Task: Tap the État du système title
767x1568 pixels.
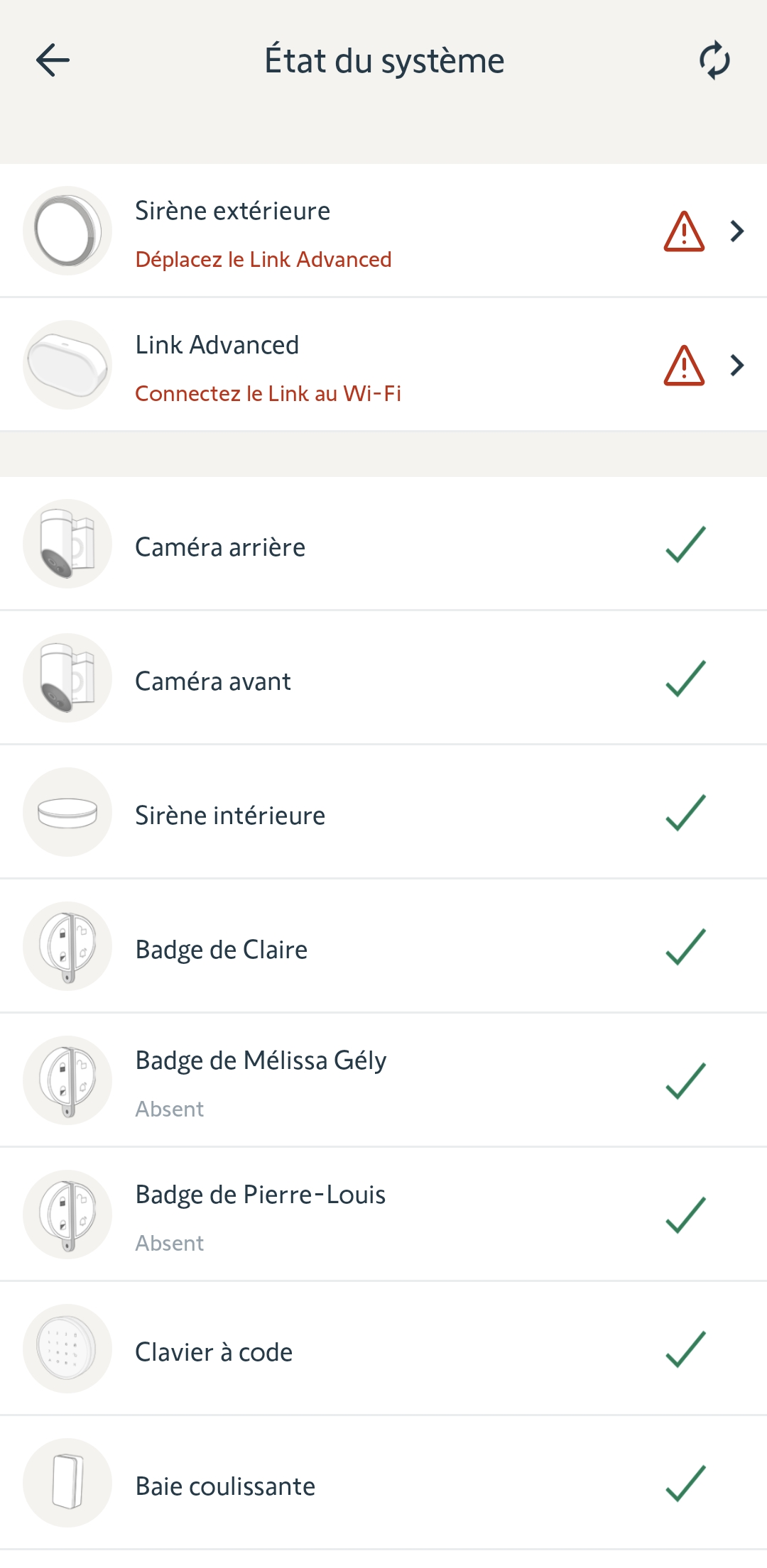Action: [x=384, y=61]
